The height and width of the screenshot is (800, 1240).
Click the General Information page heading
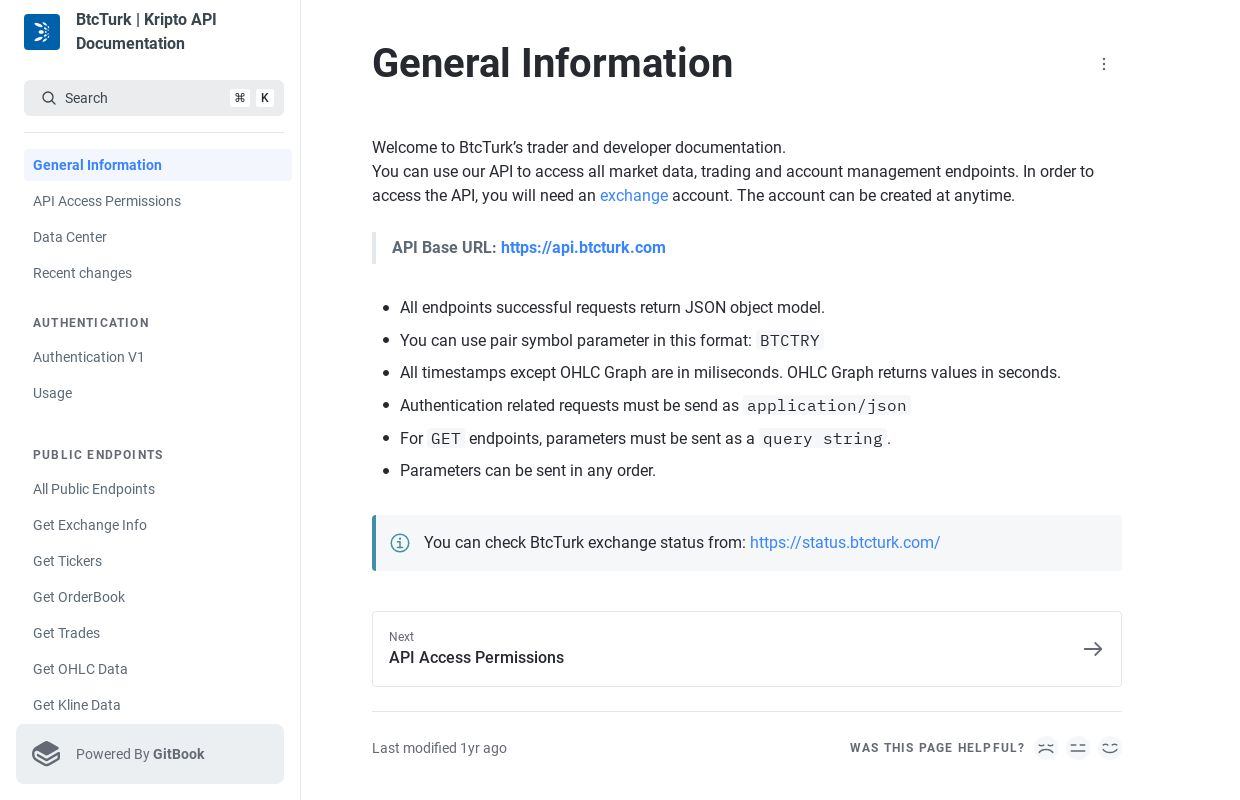click(553, 64)
